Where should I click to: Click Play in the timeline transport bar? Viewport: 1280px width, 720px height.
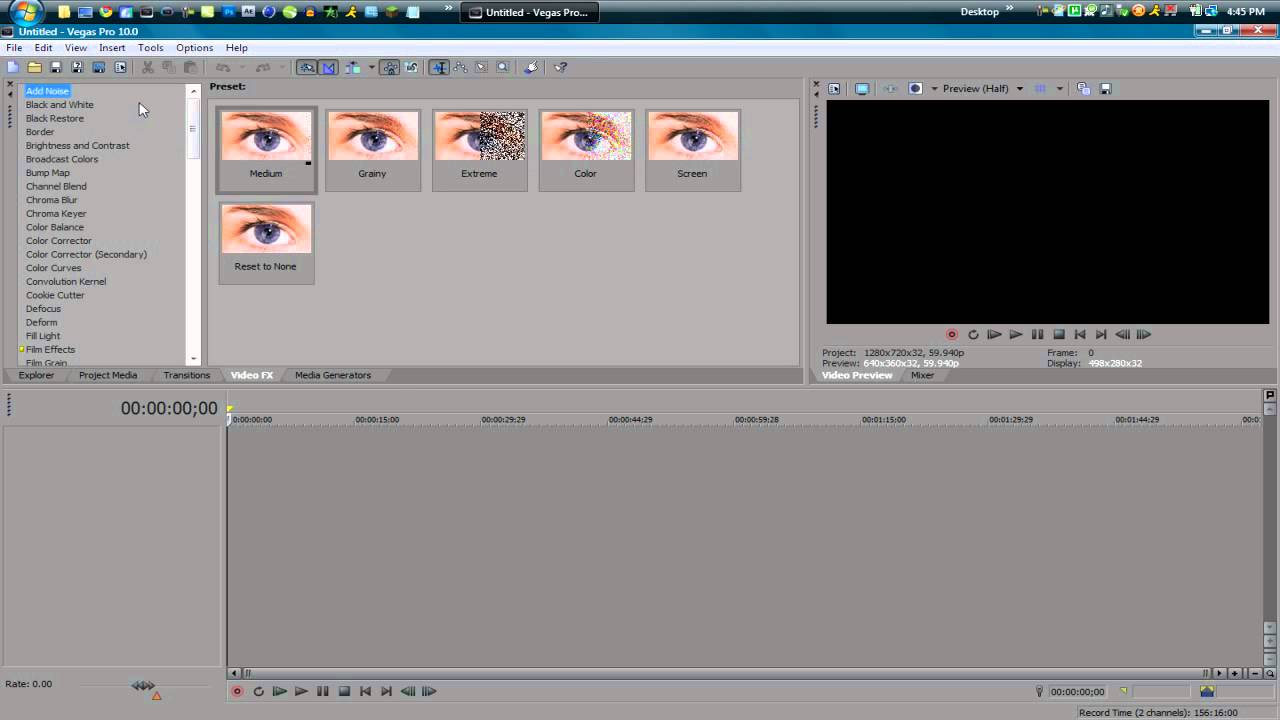(301, 691)
